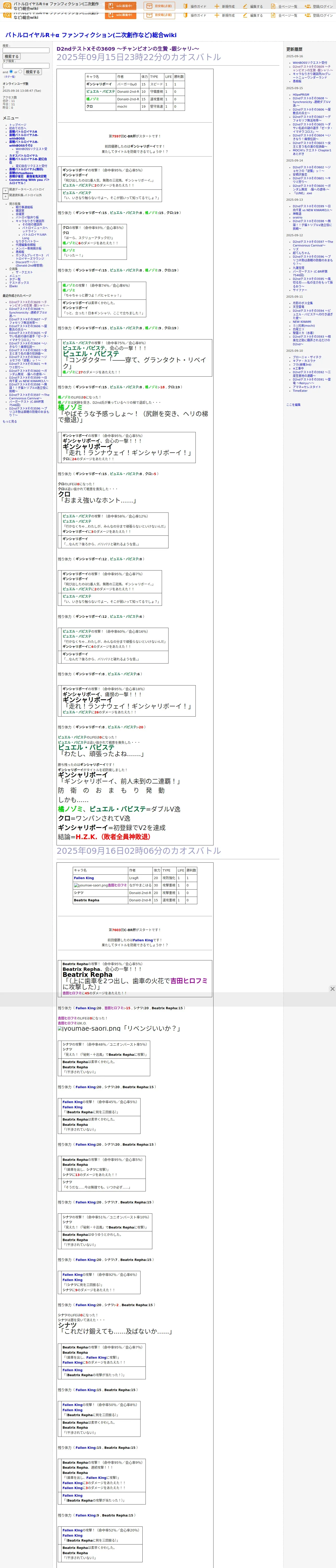Screen dimensions: 336x1568
Task: Open the 雑談室 sidebar link
Action: pos(20,211)
